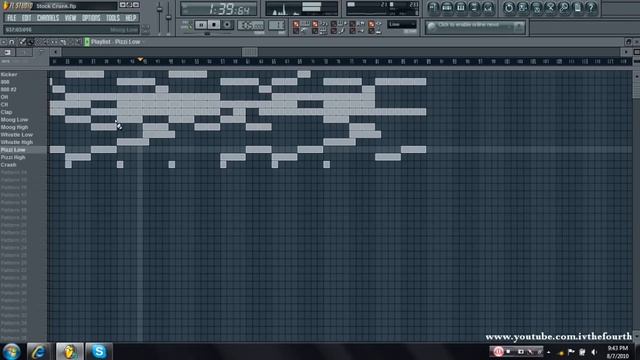The image size is (640, 360).
Task: Click the stop transport button
Action: tap(213, 25)
